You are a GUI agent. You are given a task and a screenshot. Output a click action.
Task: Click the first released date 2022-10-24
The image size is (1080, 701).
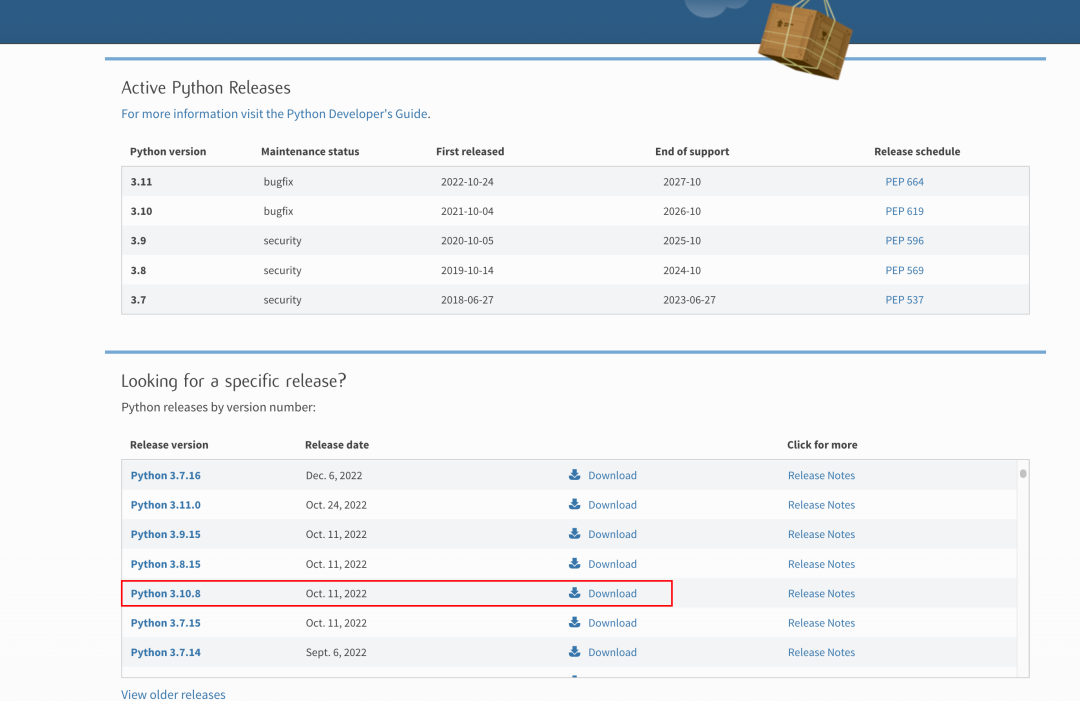(x=467, y=182)
